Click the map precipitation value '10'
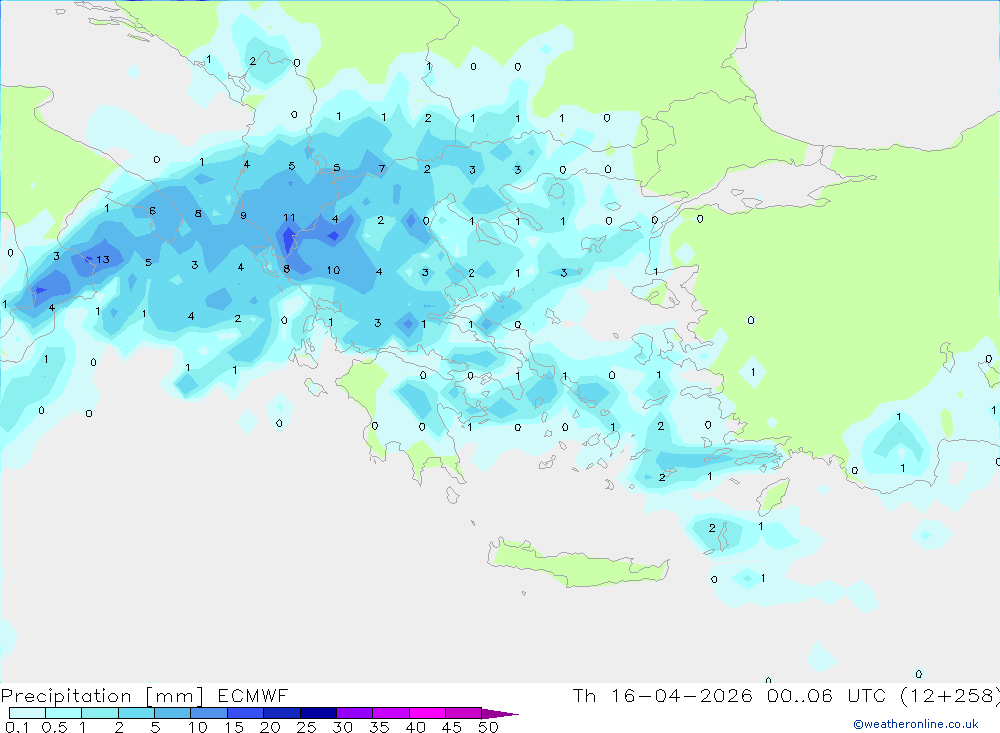The width and height of the screenshot is (1000, 733). pos(333,270)
